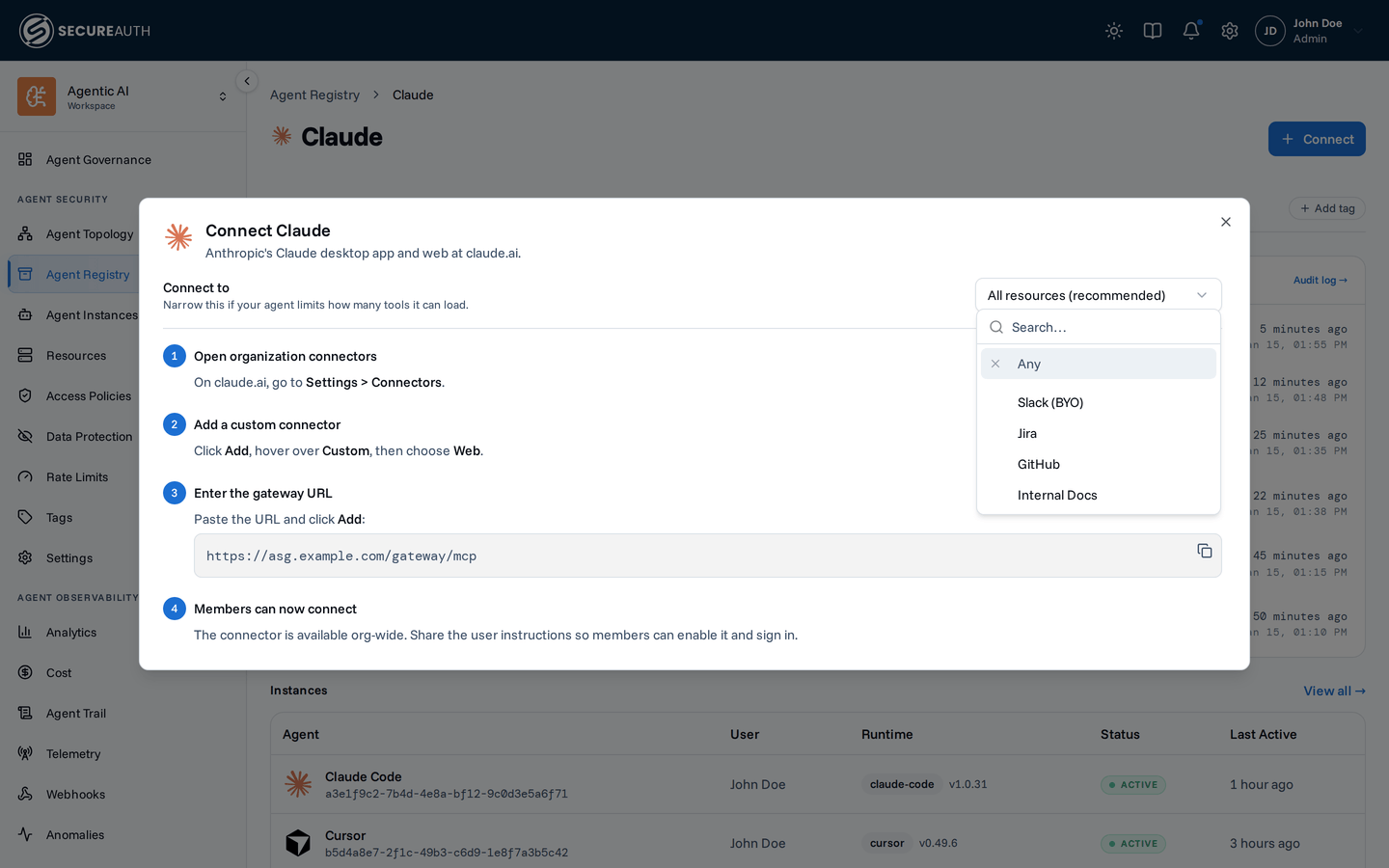Select Slack (BYO) resource option
Viewport: 1389px width, 868px height.
coord(1099,402)
